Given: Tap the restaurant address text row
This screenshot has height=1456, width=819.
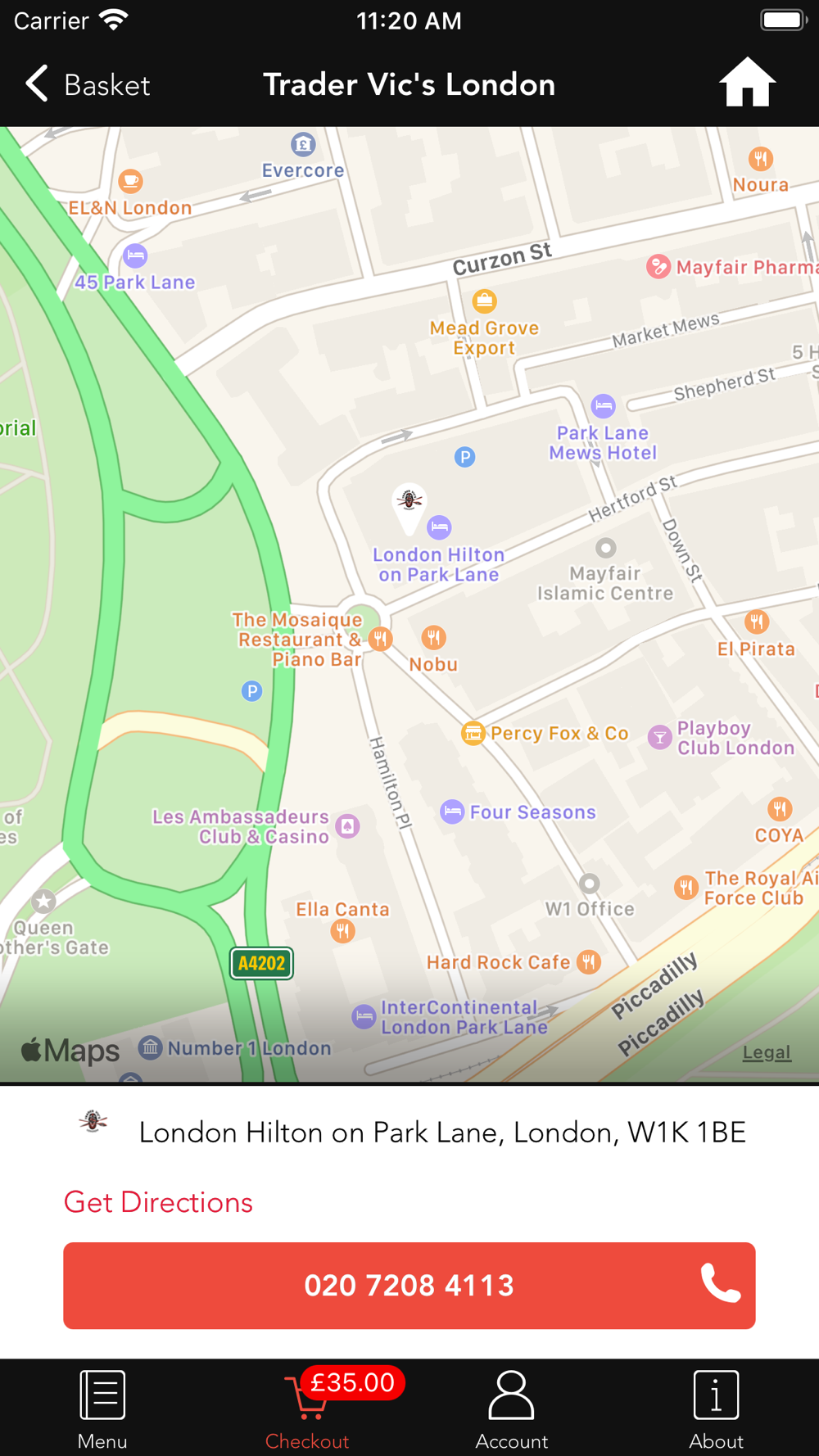Looking at the screenshot, I should coord(409,1132).
